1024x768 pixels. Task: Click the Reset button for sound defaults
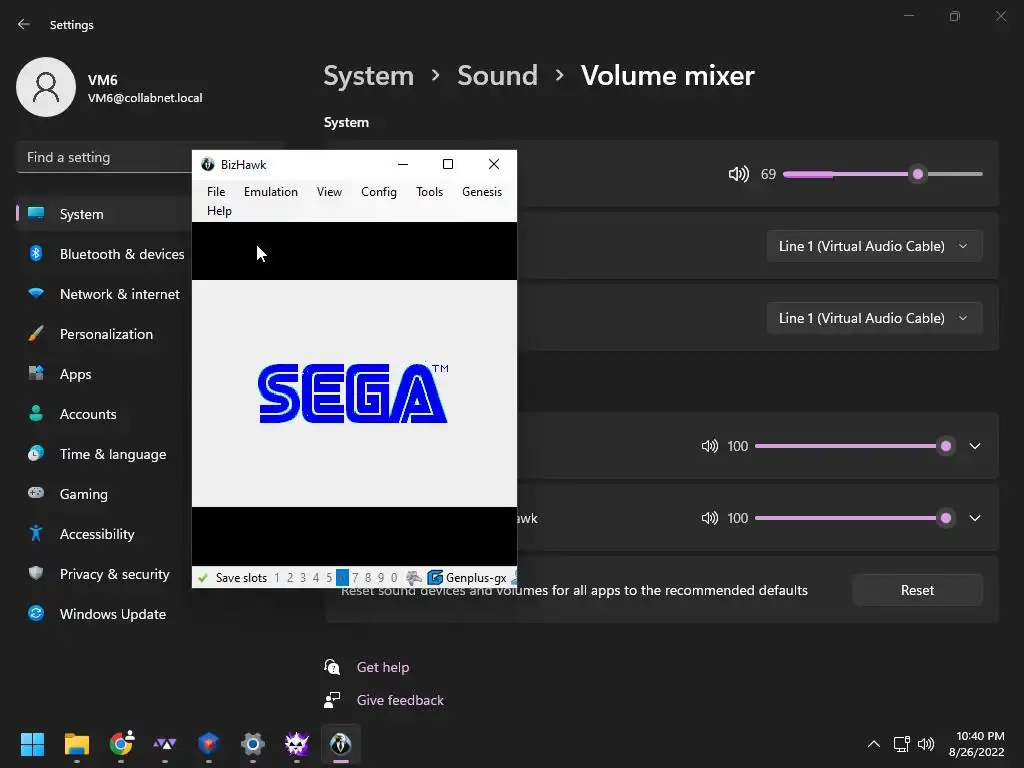point(918,590)
